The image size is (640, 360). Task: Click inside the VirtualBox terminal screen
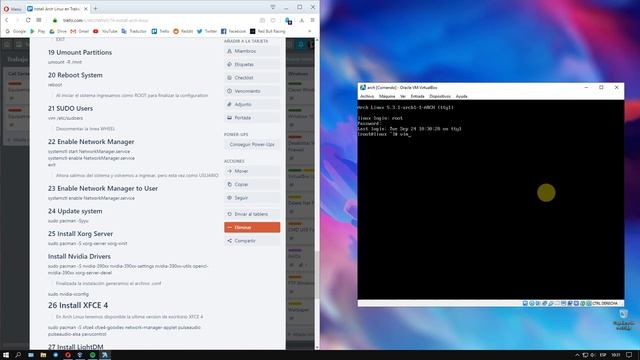coord(491,200)
